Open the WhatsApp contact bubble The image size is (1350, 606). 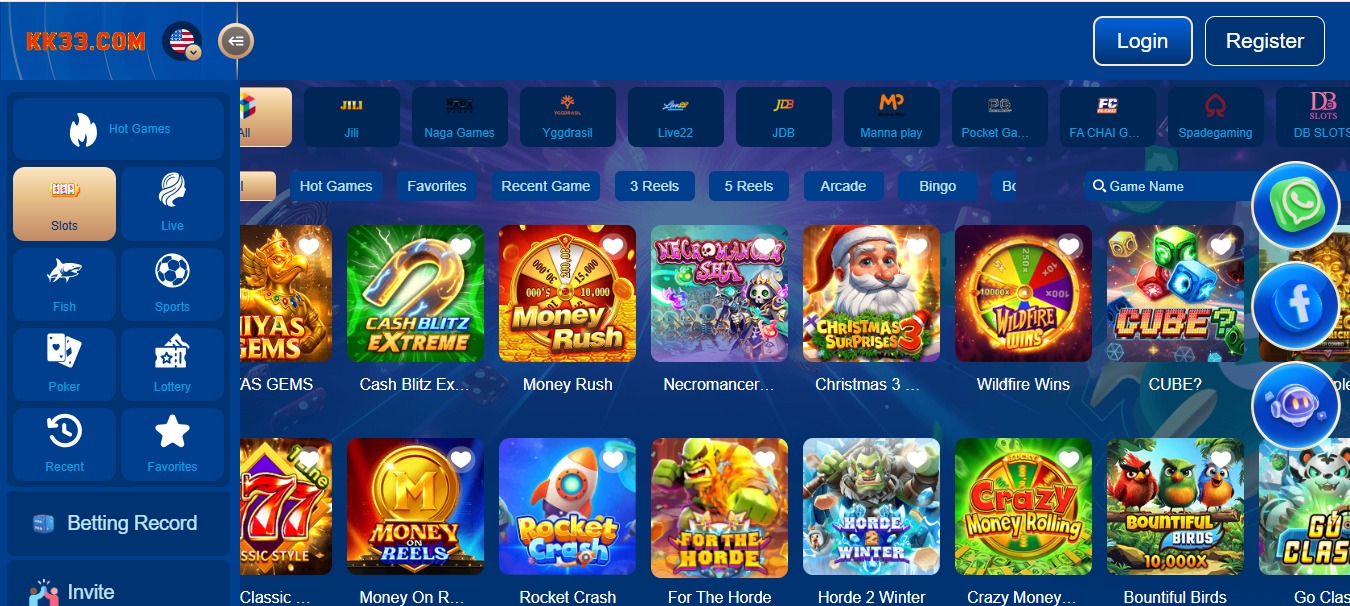click(1296, 206)
